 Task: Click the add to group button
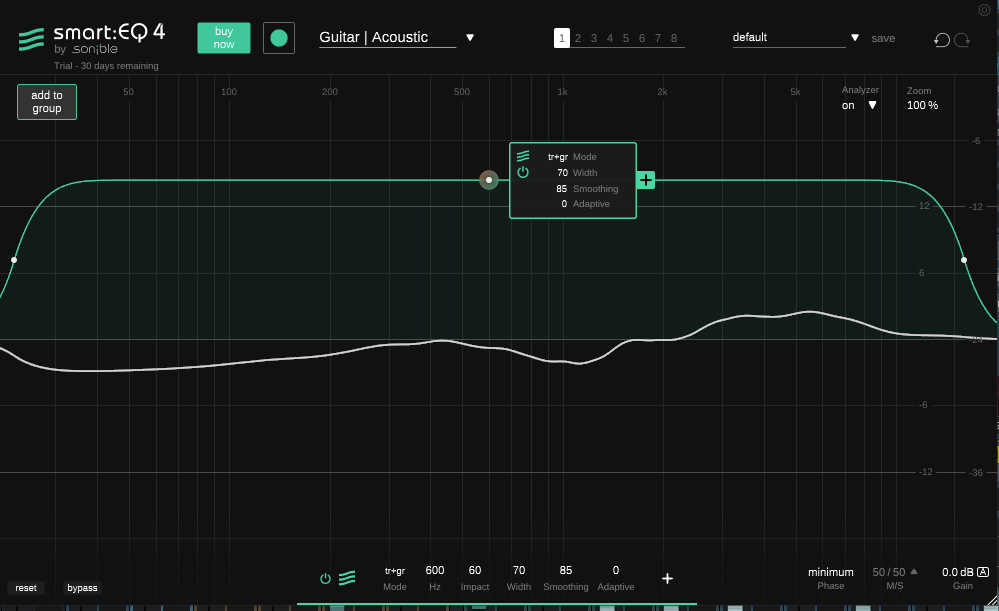(x=47, y=102)
